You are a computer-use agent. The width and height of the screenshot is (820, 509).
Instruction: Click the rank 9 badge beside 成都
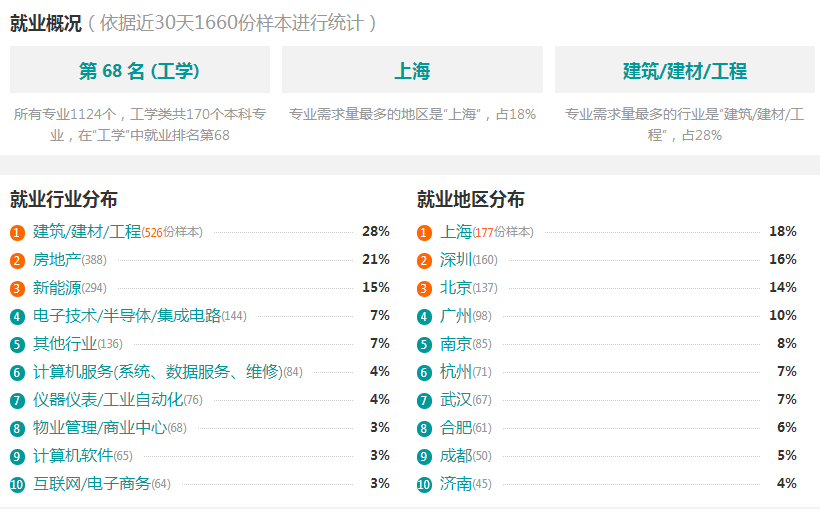(x=424, y=457)
